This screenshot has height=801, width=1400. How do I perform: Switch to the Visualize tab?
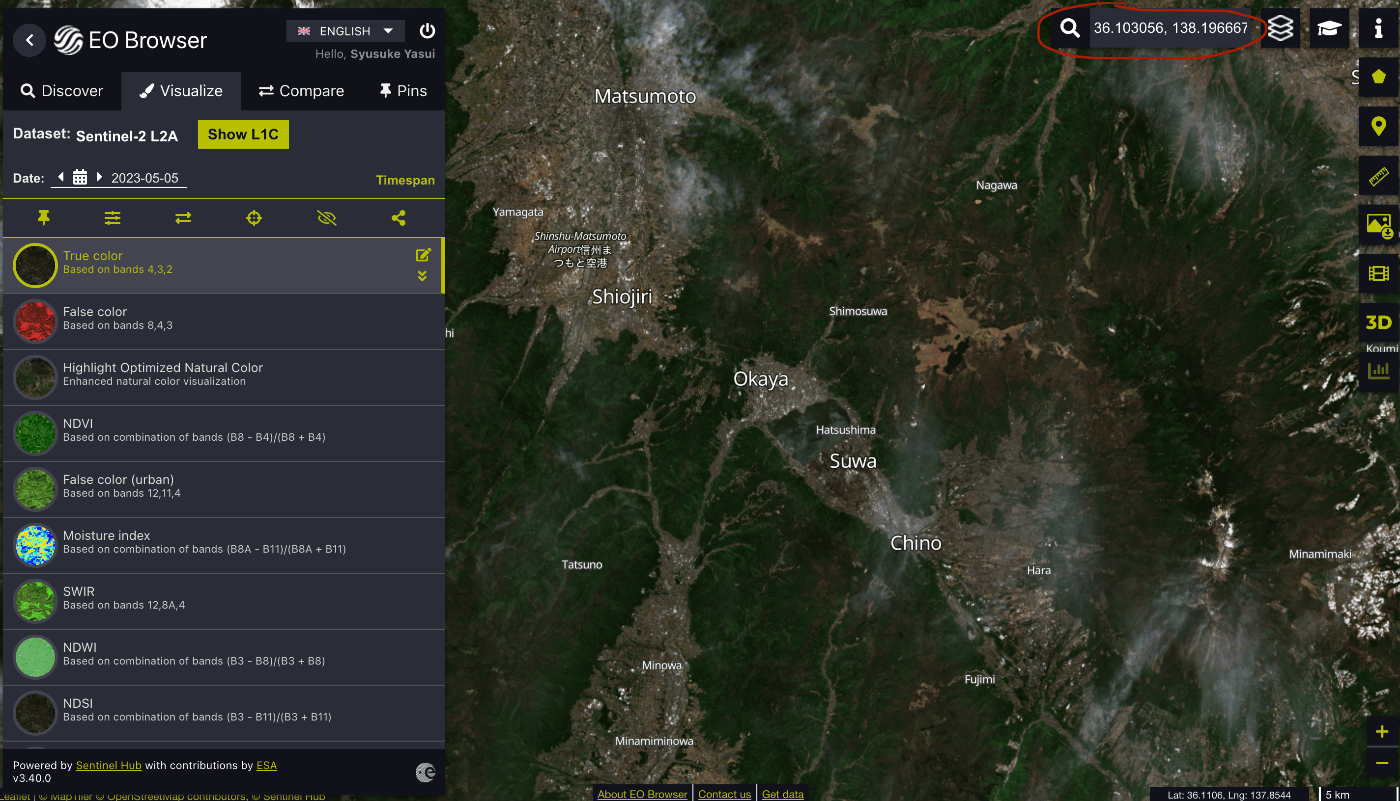(181, 91)
